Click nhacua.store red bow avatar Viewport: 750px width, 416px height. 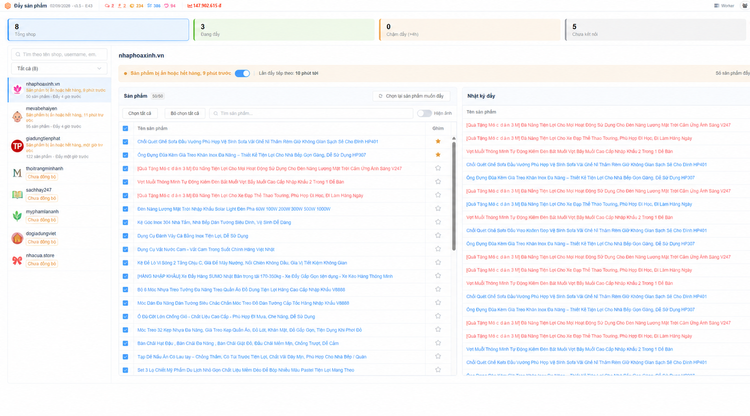pos(17,260)
